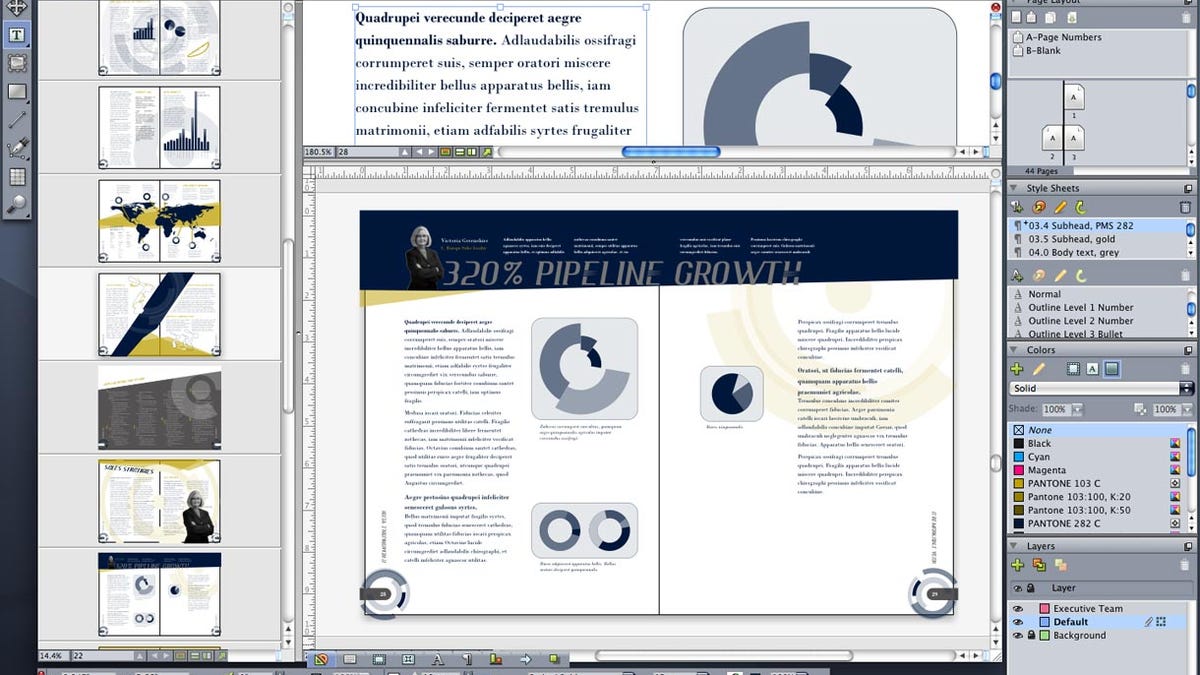Delete the selected style sheet via trash icon
The image size is (1200, 675).
coord(1186,208)
